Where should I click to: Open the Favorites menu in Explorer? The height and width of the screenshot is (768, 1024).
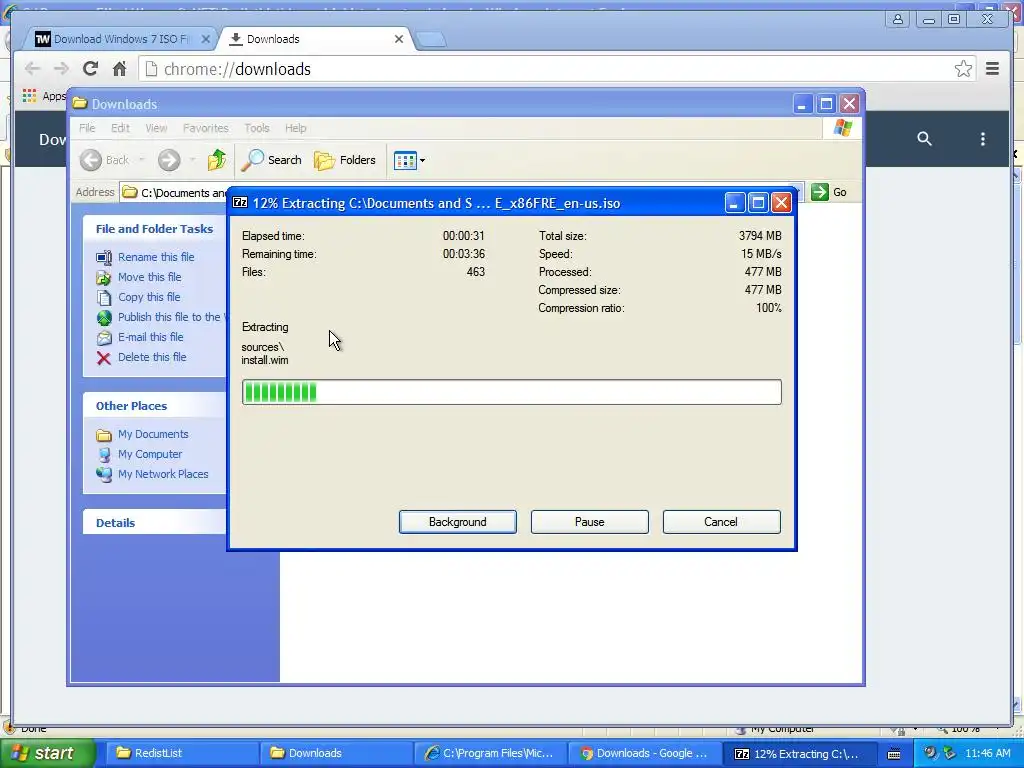(206, 128)
